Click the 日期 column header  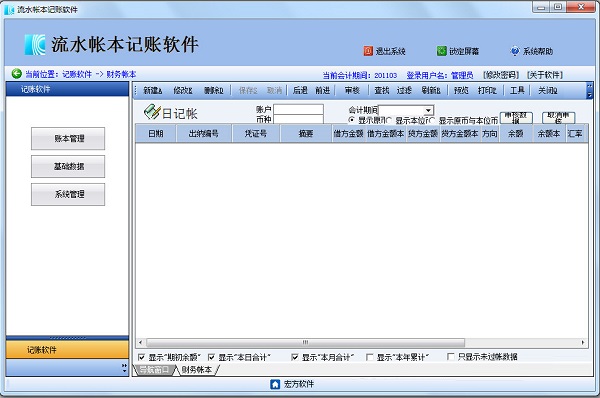[156, 134]
